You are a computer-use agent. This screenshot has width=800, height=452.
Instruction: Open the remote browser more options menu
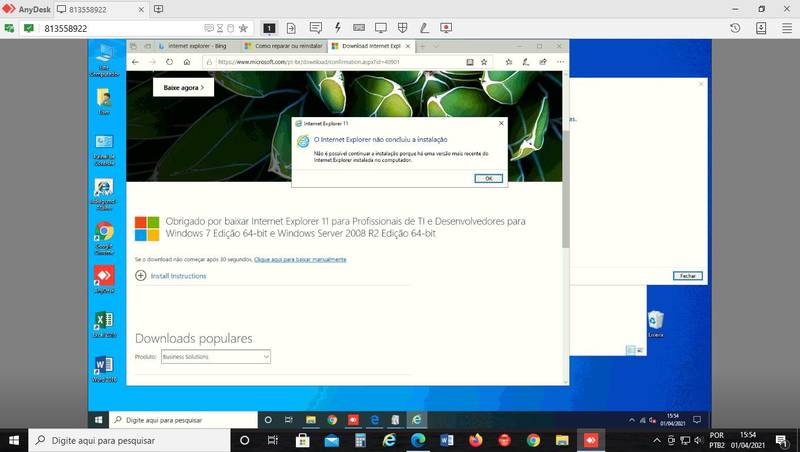point(560,62)
